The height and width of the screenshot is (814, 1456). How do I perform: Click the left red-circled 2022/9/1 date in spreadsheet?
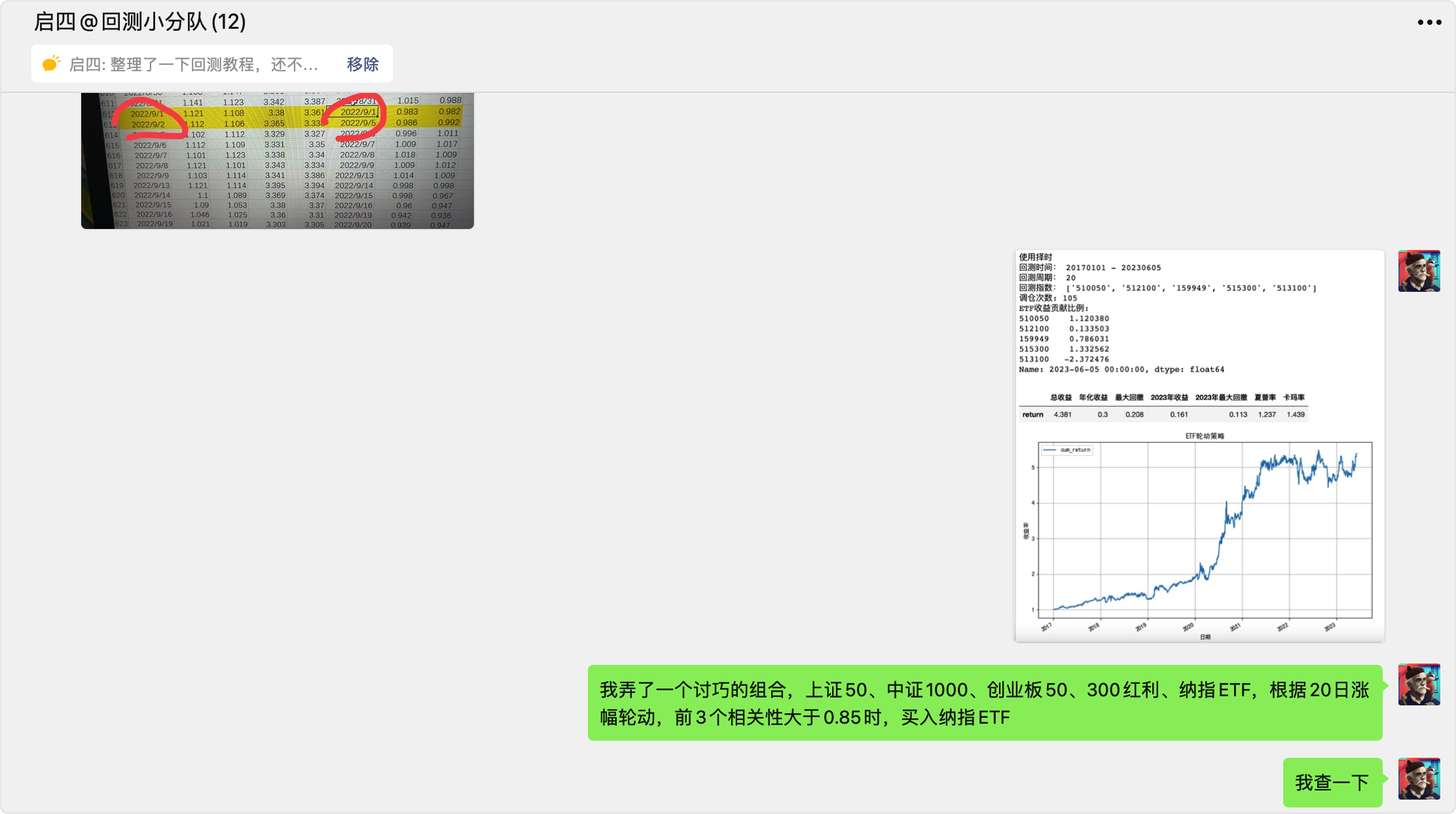[x=147, y=114]
